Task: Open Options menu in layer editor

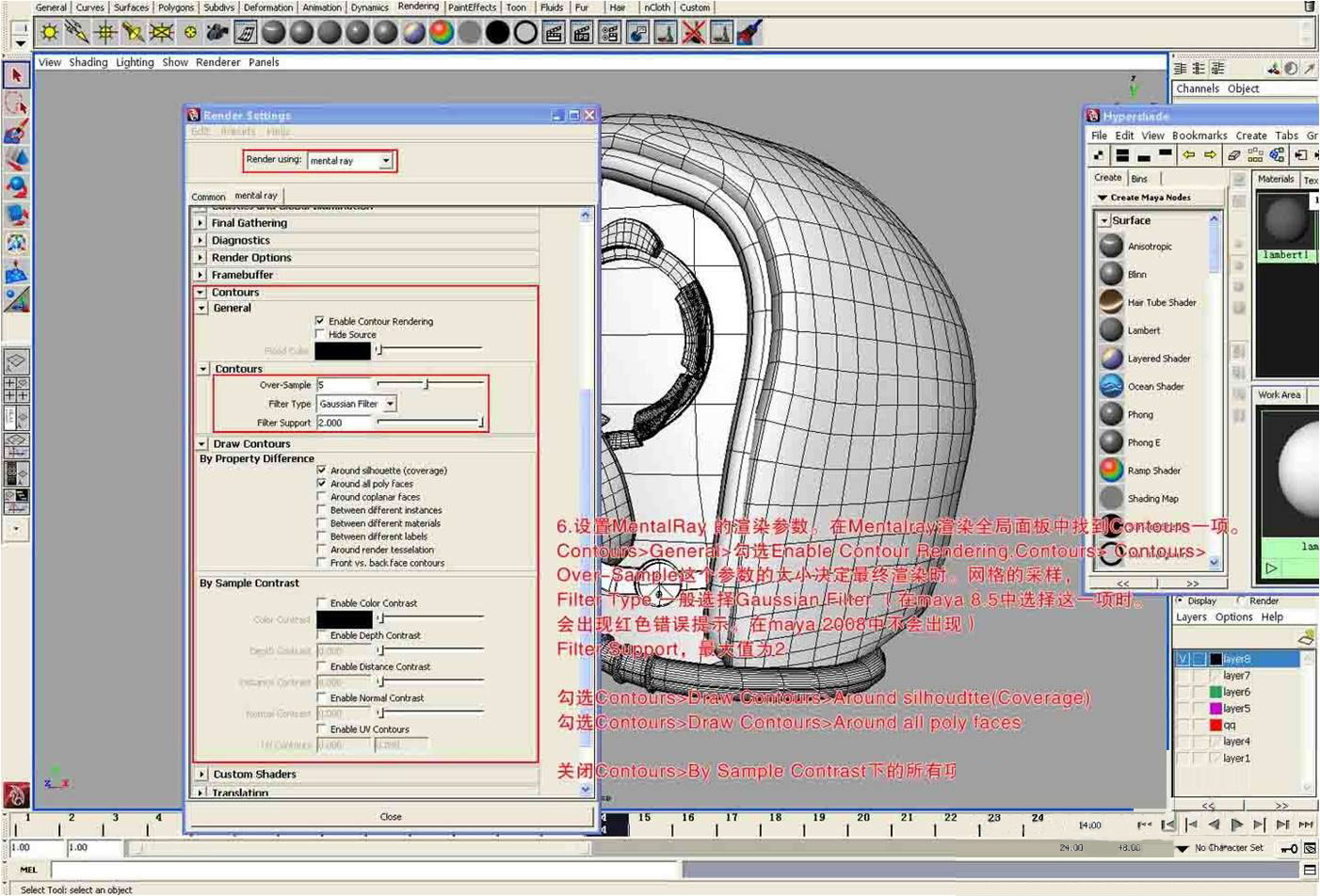Action: click(x=1233, y=617)
